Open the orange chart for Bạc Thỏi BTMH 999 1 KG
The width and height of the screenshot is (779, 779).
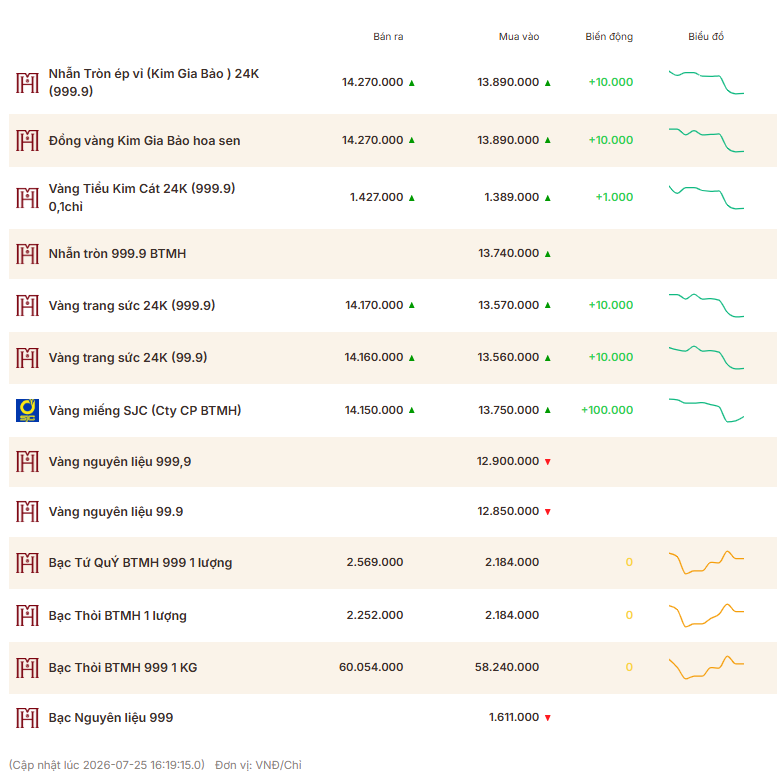pyautogui.click(x=706, y=667)
